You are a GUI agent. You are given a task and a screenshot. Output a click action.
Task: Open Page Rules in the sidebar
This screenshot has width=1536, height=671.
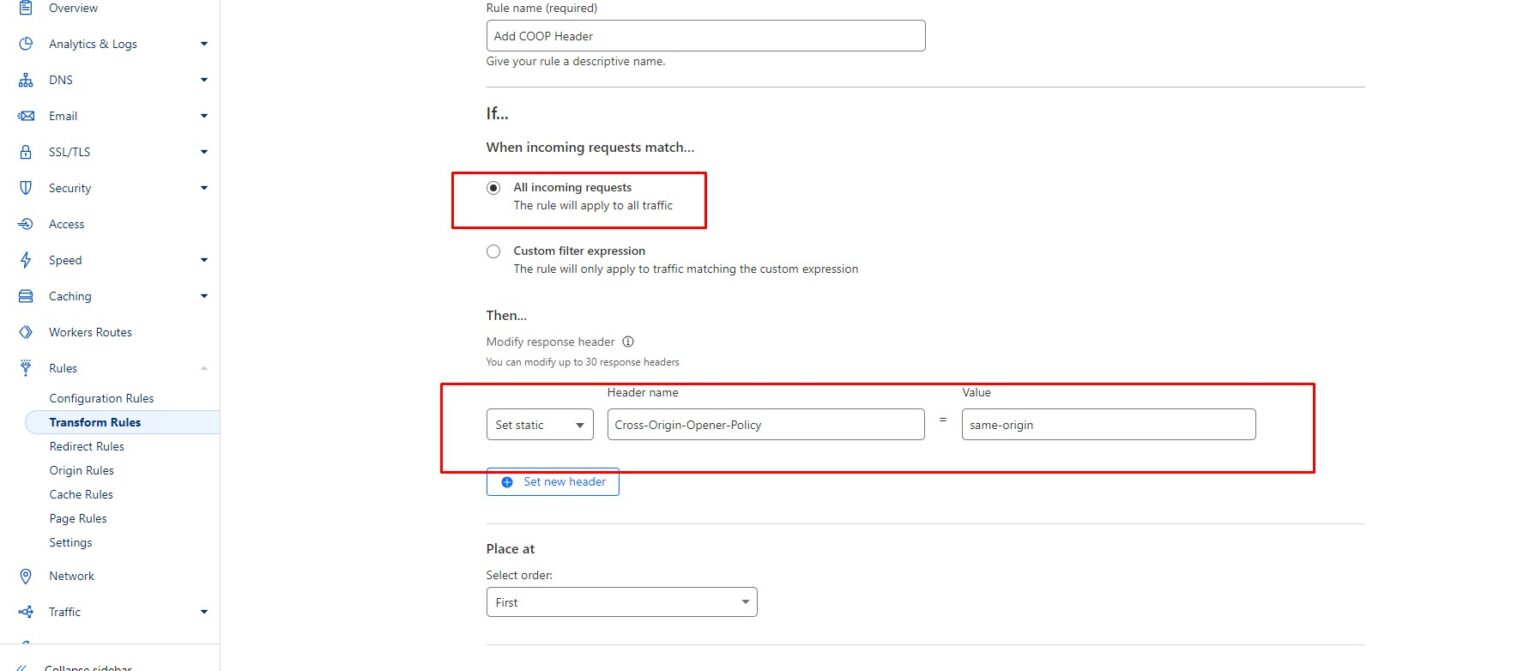point(78,518)
